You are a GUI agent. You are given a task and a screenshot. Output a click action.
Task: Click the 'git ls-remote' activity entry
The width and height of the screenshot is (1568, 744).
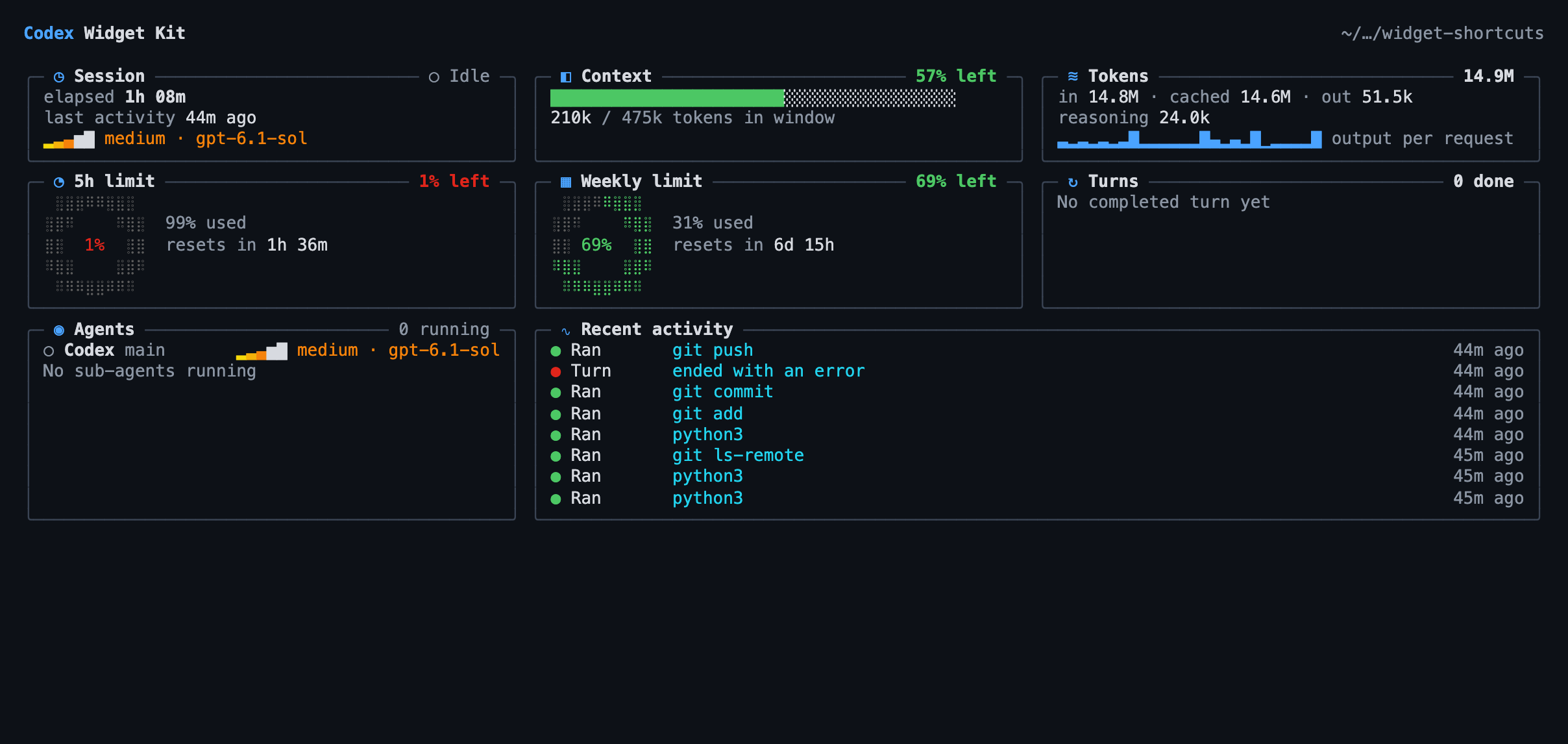(x=738, y=455)
